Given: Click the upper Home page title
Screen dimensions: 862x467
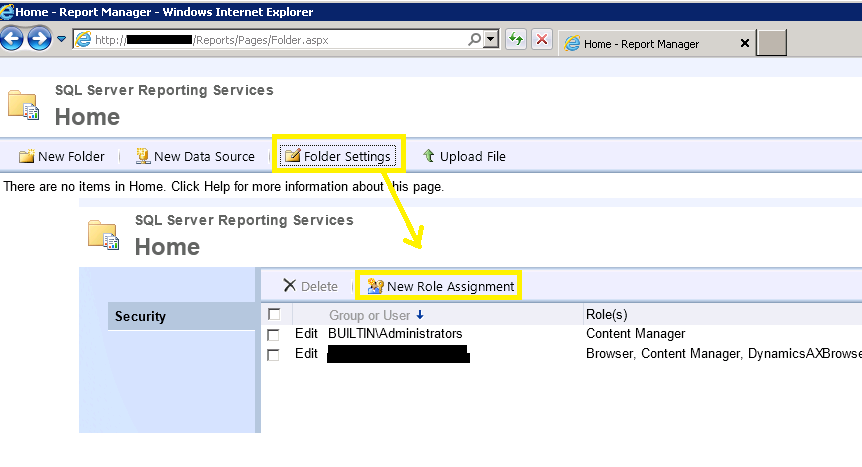Looking at the screenshot, I should click(x=87, y=117).
